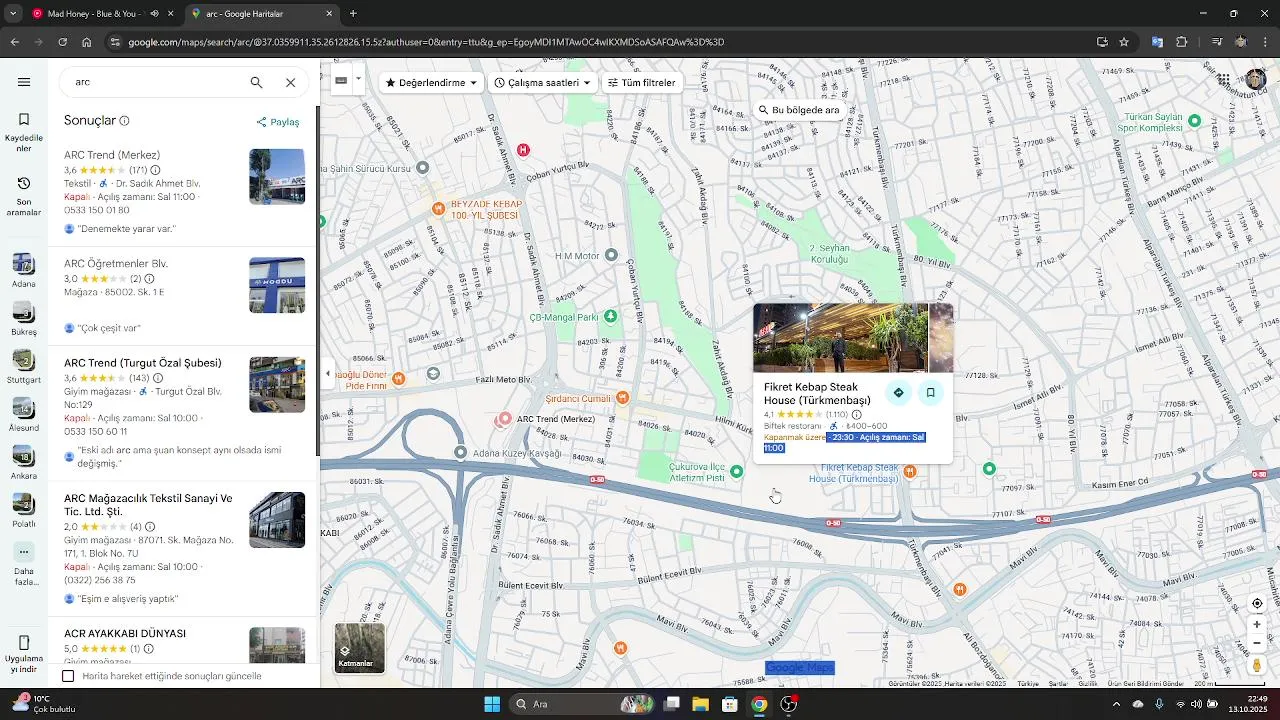This screenshot has height=720, width=1280.
Task: Click the taskbar Ara search box
Action: click(x=582, y=704)
